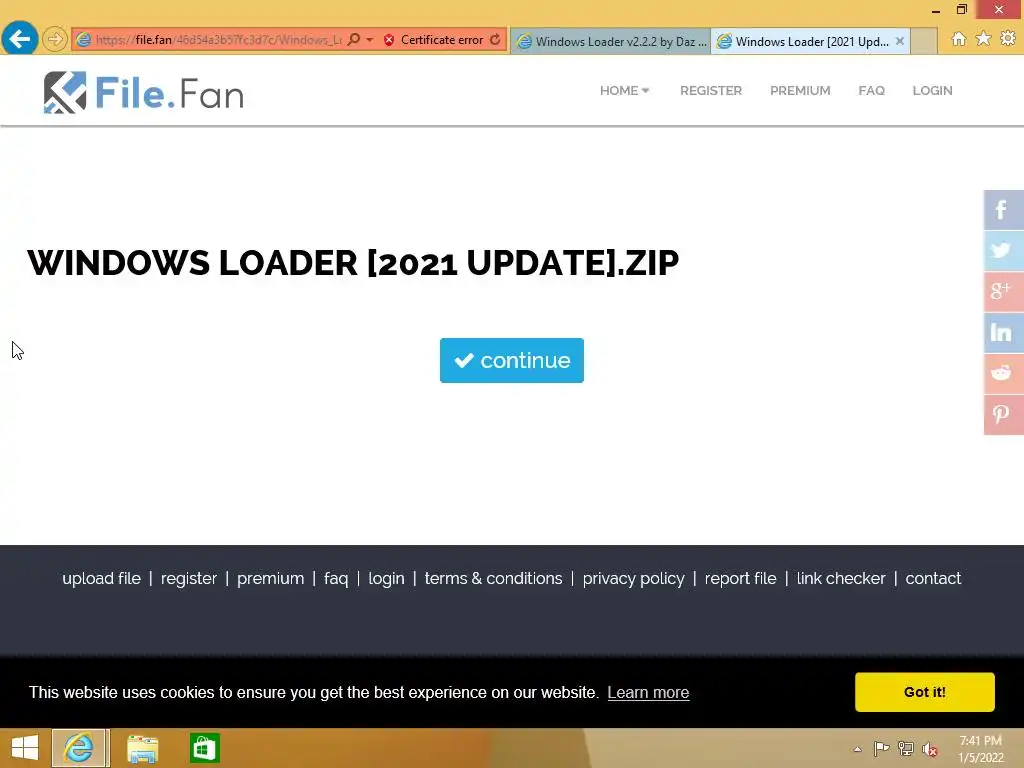Click footer premium link
The width and height of the screenshot is (1024, 768).
tap(270, 579)
